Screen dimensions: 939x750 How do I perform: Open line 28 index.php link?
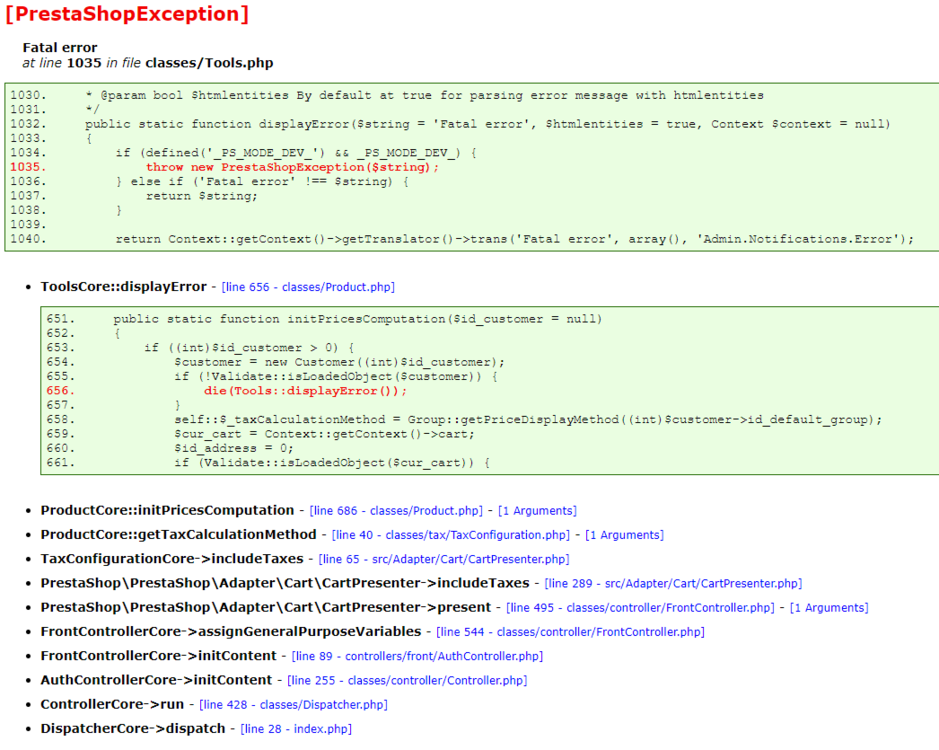coord(296,729)
